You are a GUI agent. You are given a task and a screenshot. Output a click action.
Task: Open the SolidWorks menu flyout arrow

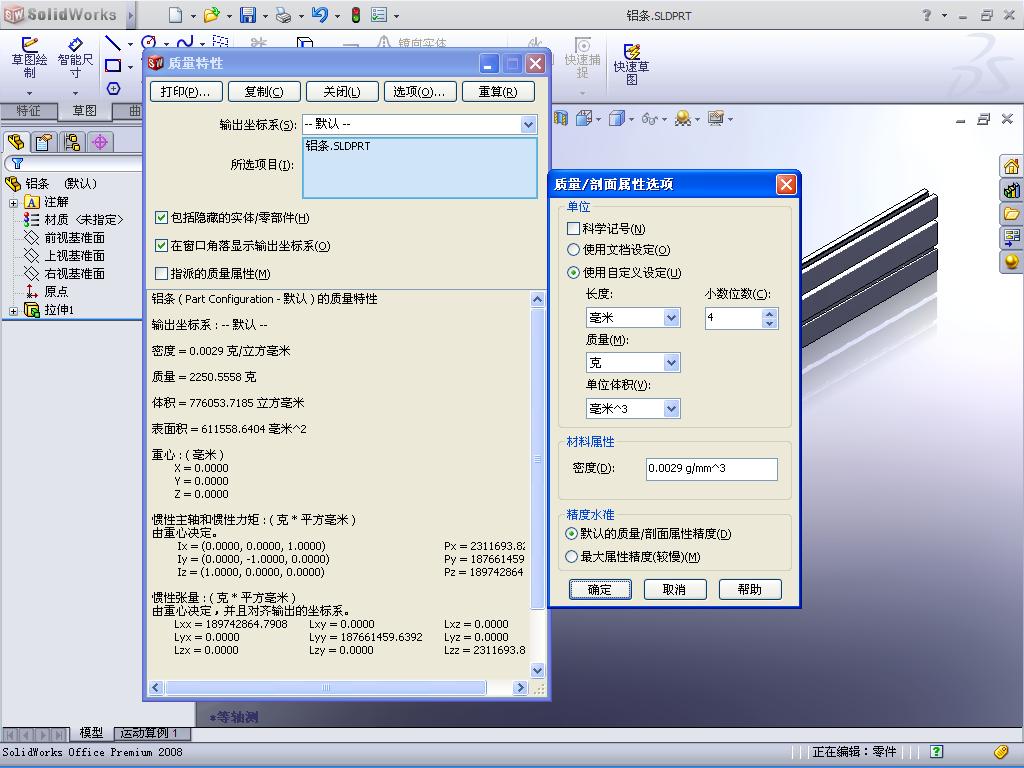click(x=131, y=15)
